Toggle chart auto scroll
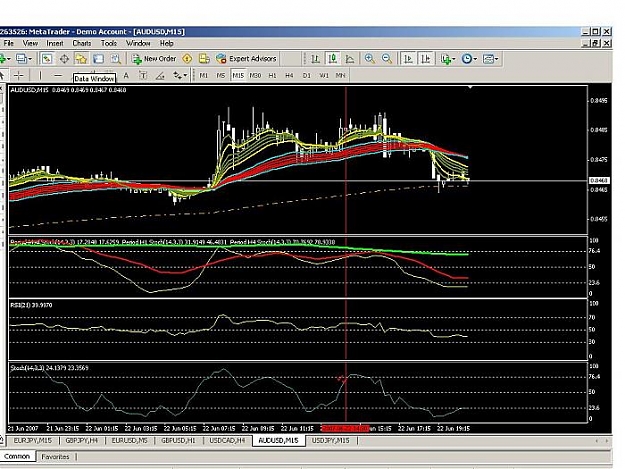 [408, 59]
